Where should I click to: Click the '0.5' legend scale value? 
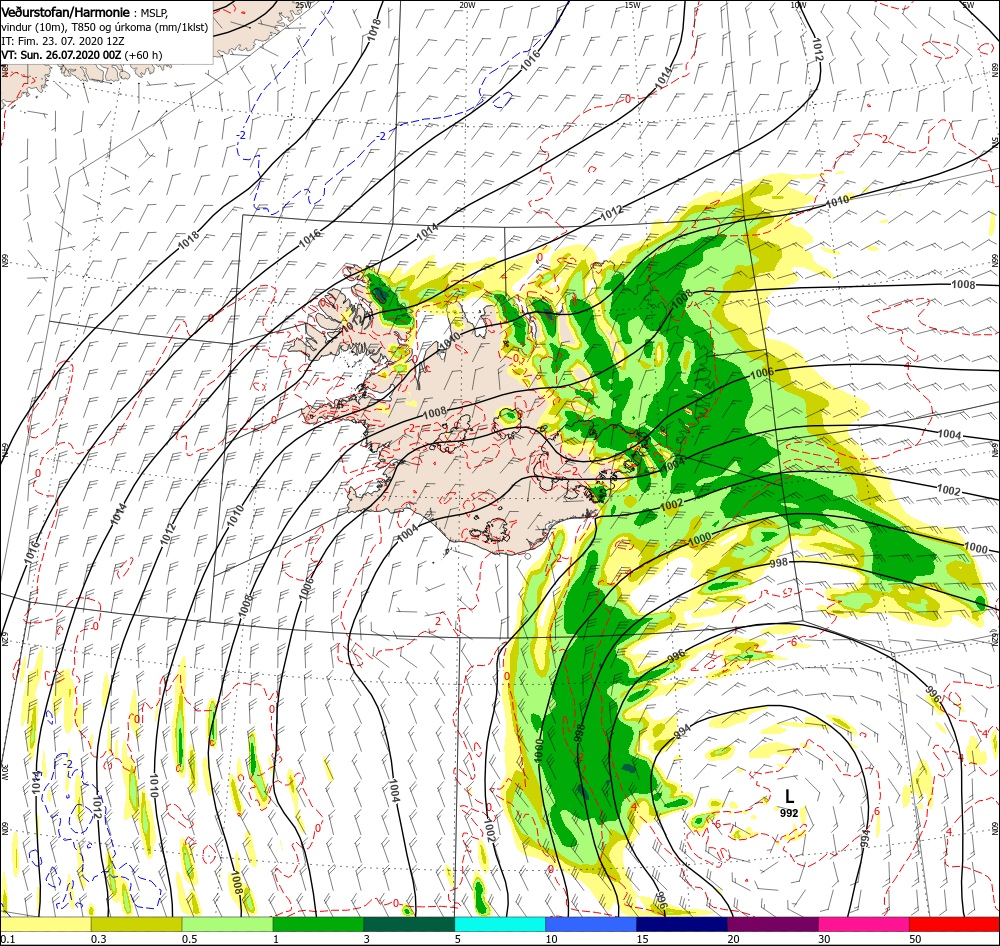(189, 939)
